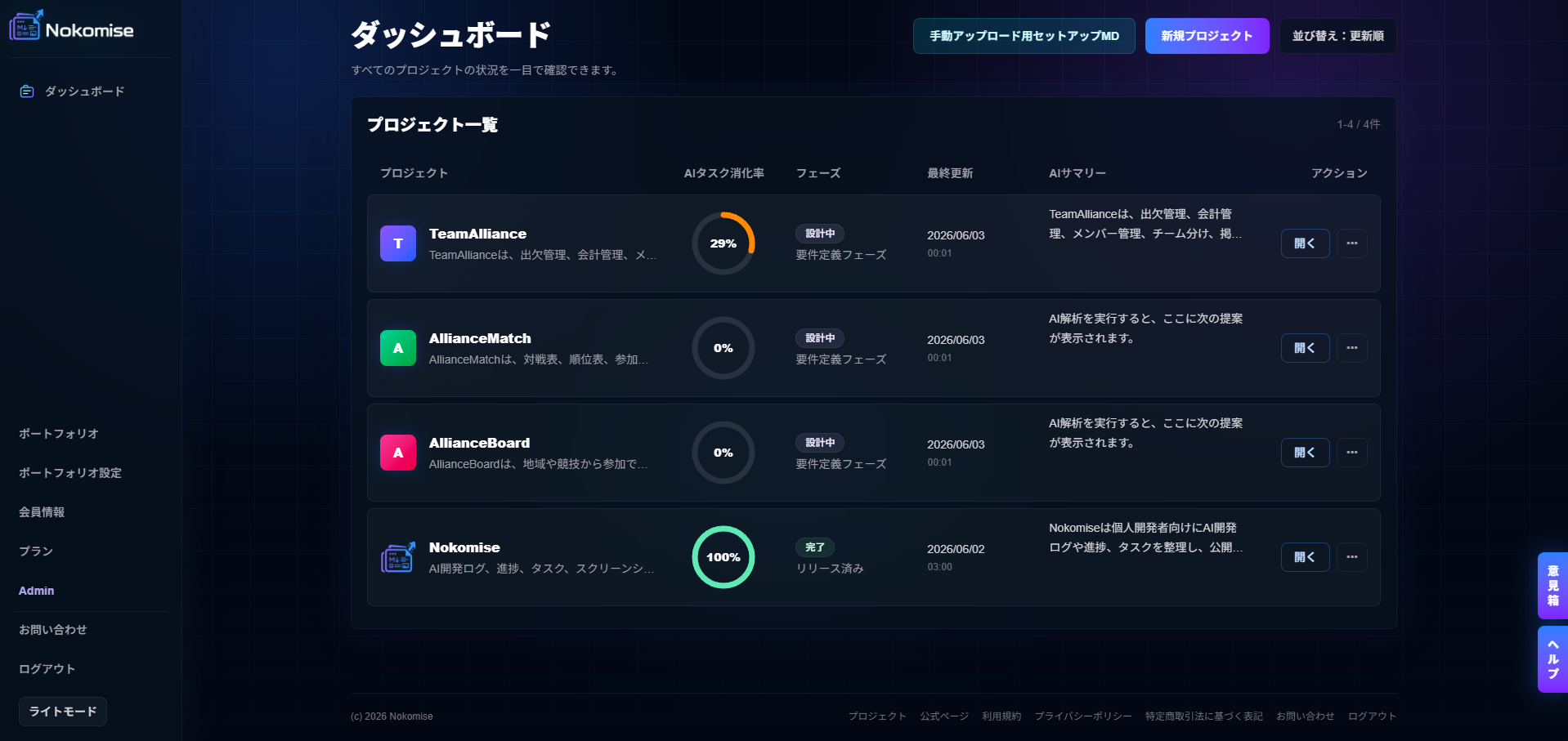The image size is (1568, 741).
Task: Click リリース済み phase text
Action: (830, 569)
